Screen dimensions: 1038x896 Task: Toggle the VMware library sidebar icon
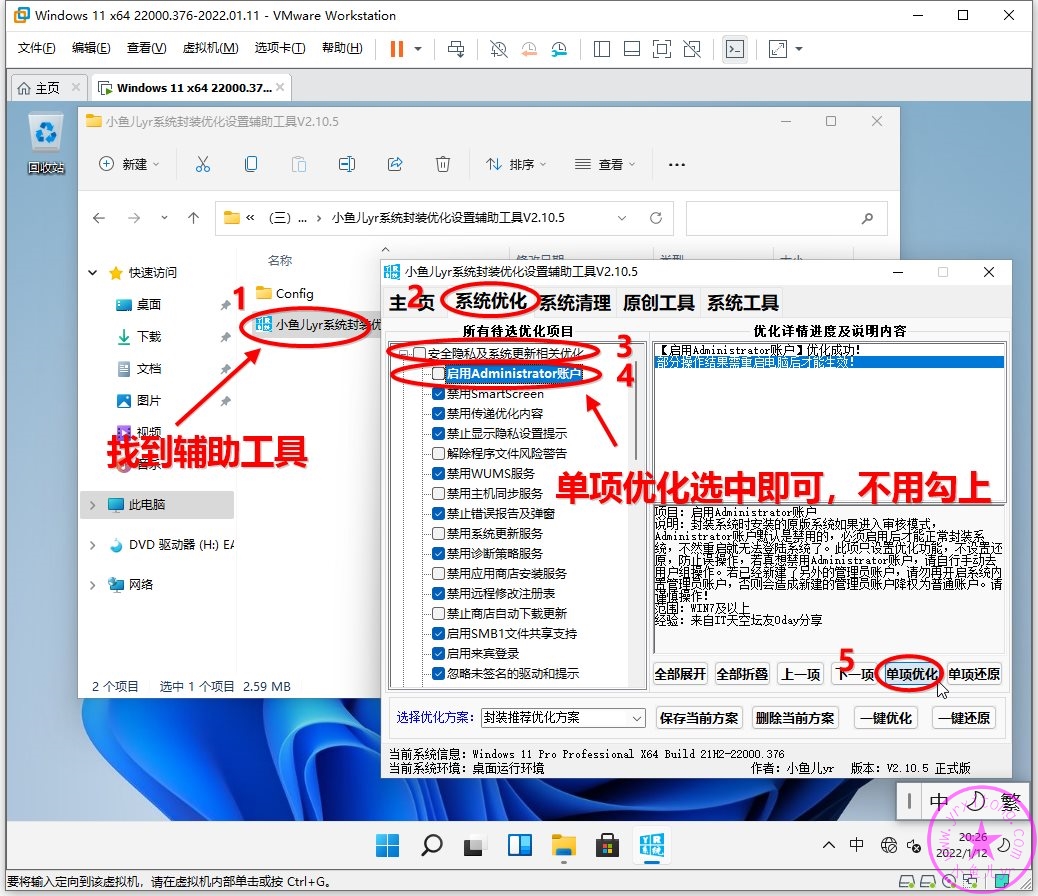602,49
